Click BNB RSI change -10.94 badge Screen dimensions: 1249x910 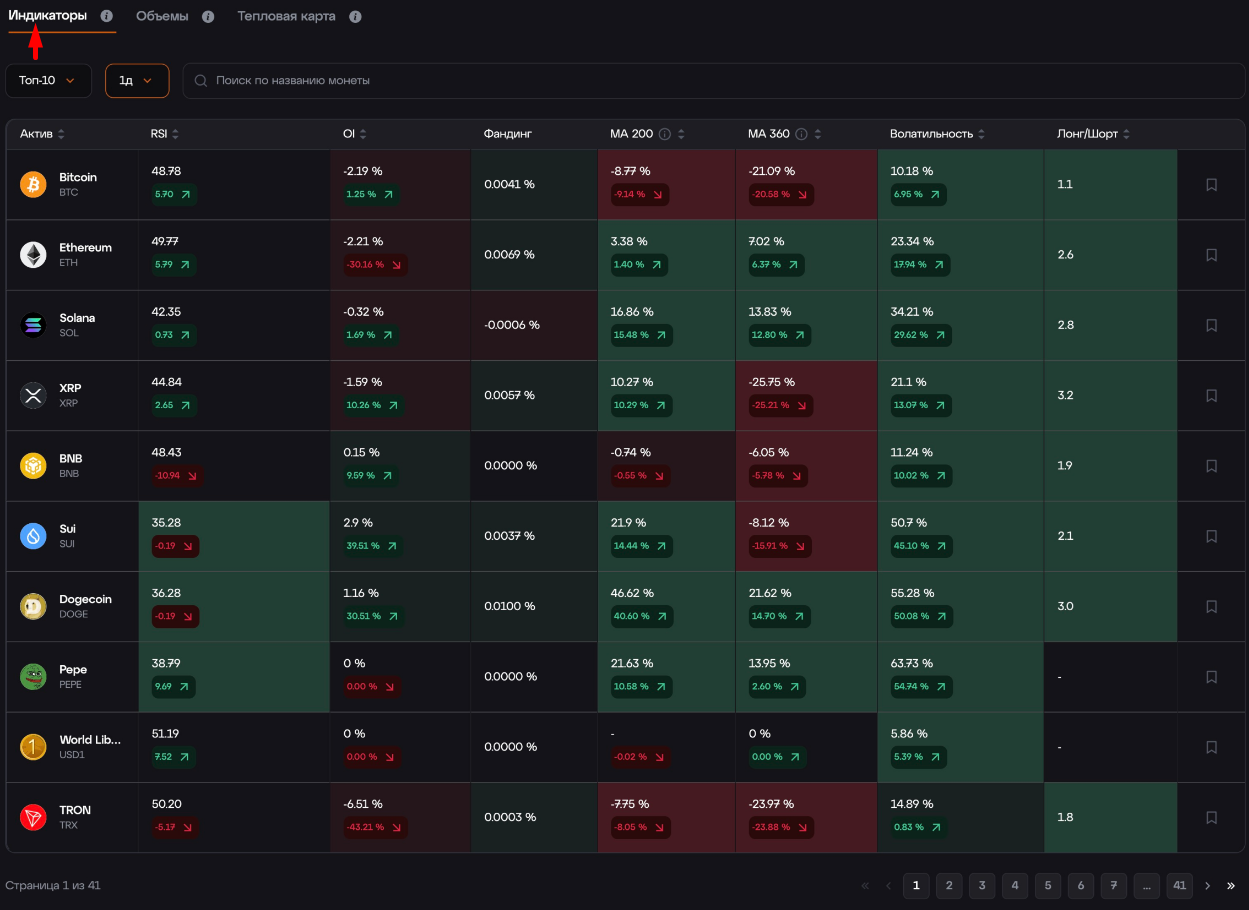tap(176, 476)
